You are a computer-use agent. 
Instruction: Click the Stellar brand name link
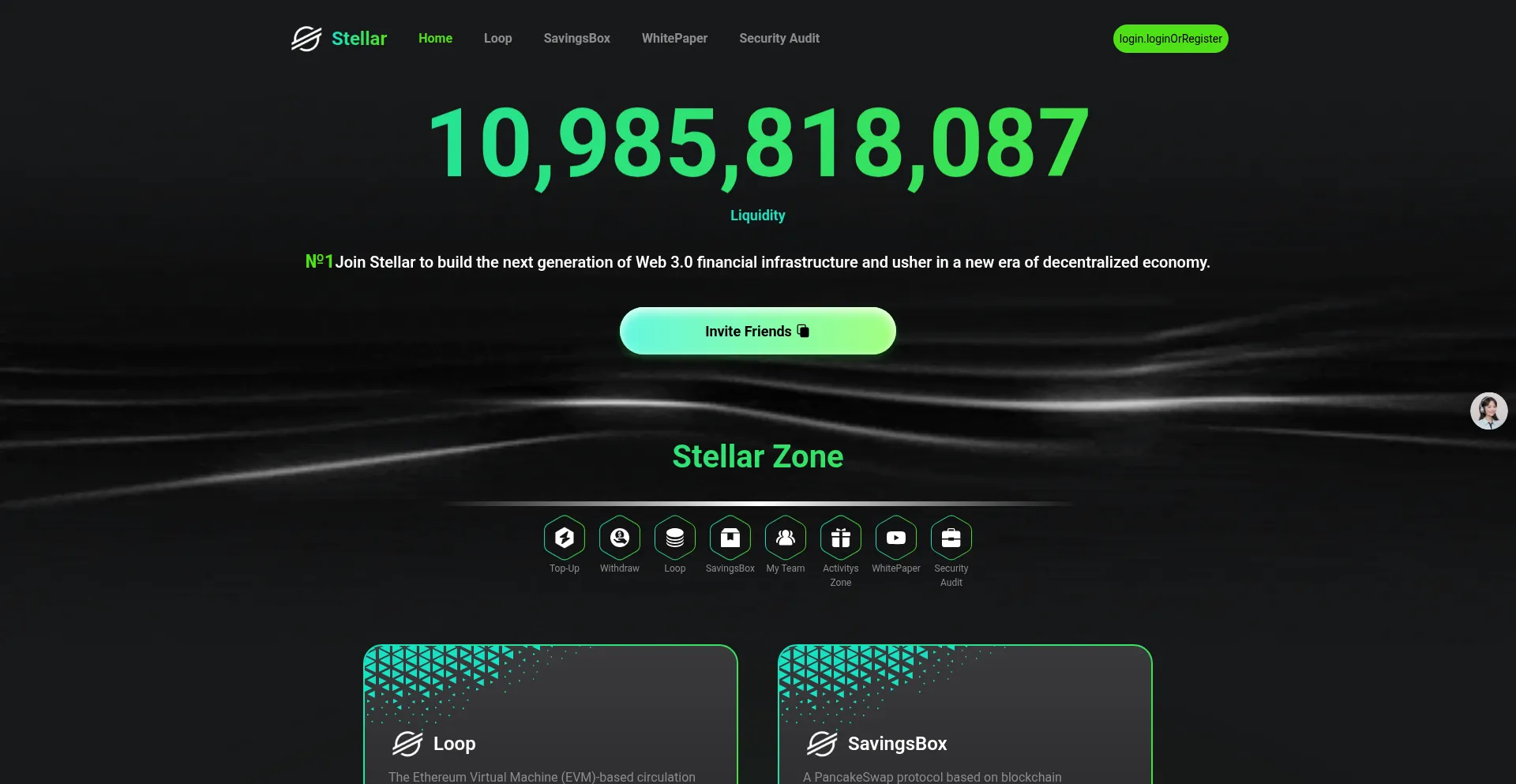pyautogui.click(x=359, y=39)
